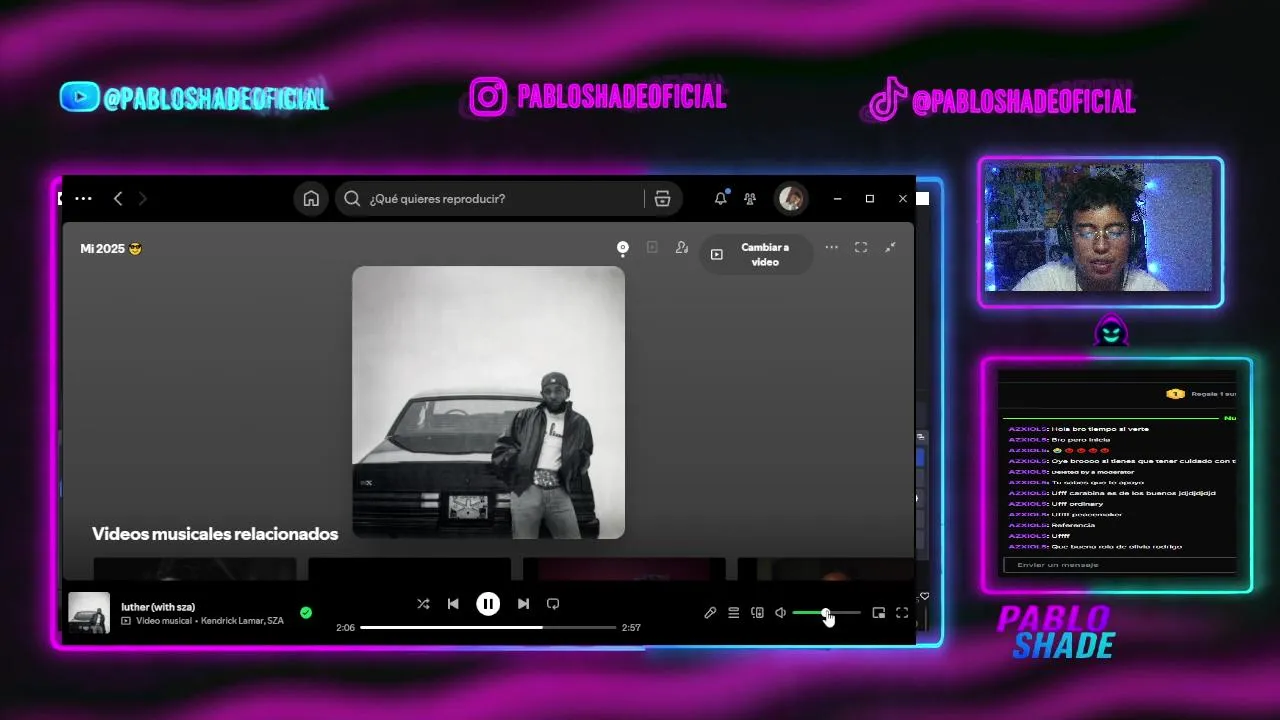The height and width of the screenshot is (720, 1280).
Task: Click the green volume slider
Action: pos(826,613)
